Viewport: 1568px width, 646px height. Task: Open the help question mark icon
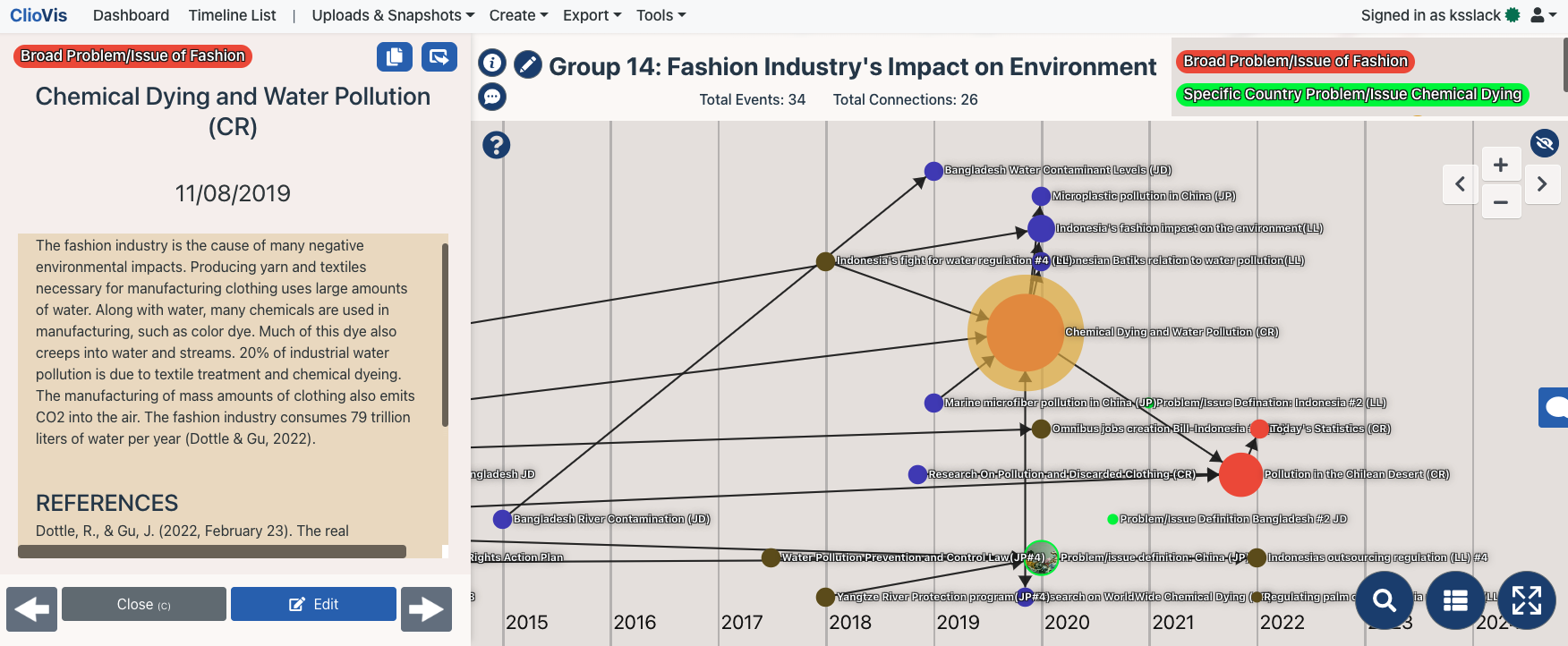pos(496,145)
